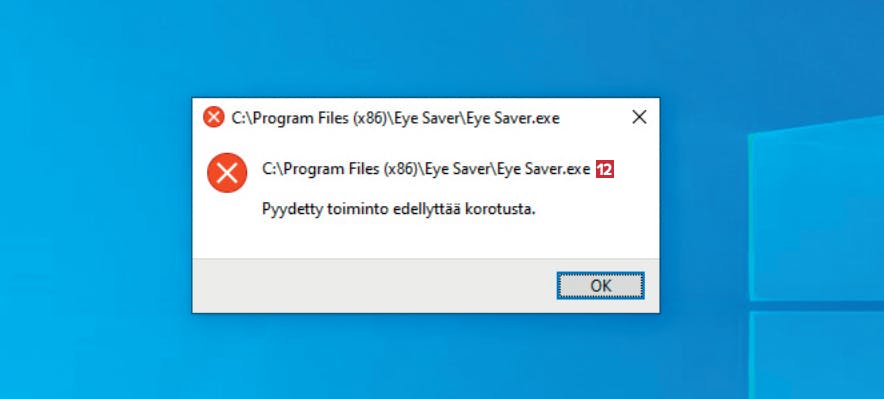Click the white blank area beneath the message text
884x399 pixels.
(x=426, y=240)
